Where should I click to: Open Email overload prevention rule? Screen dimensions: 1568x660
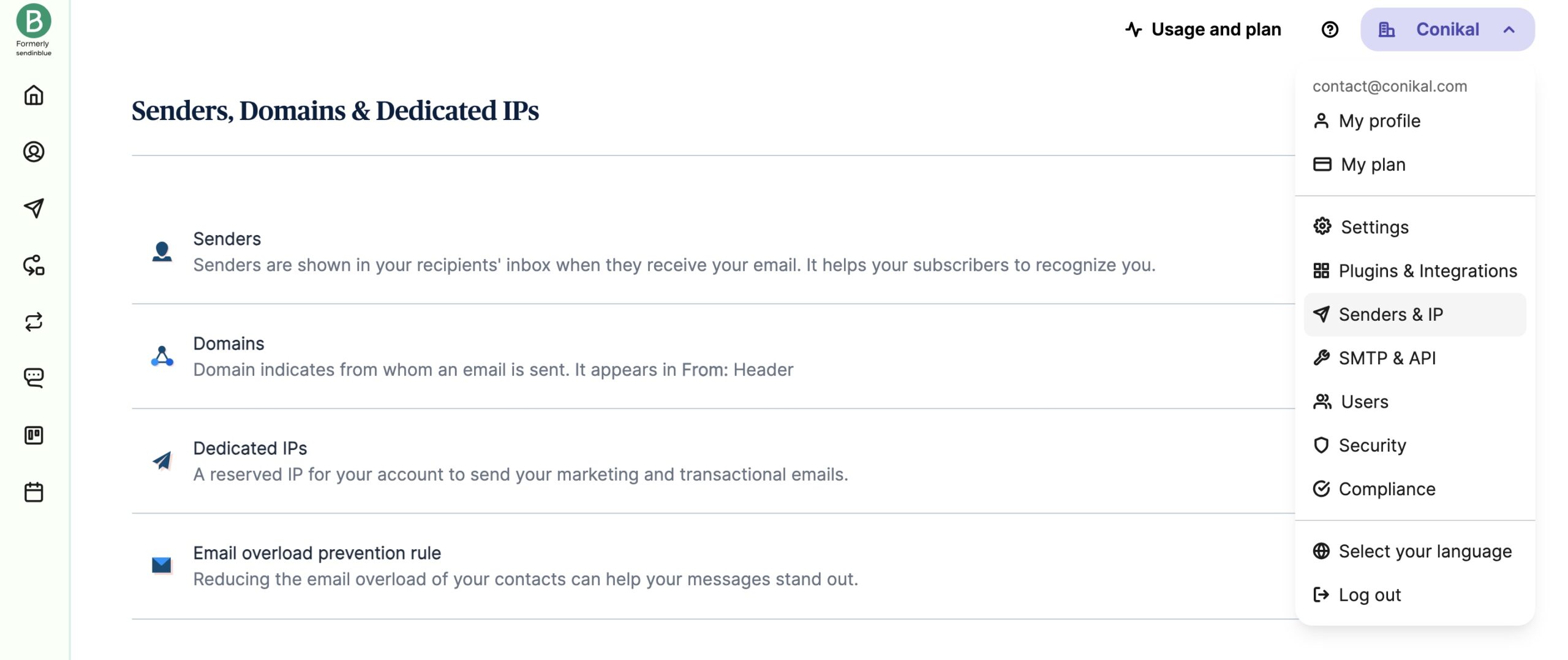tap(317, 553)
